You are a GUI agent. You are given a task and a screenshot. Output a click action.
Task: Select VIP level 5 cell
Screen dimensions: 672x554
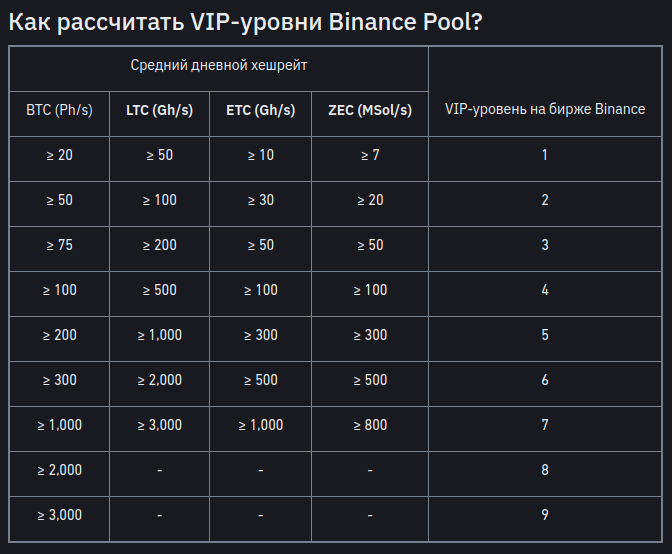544,335
